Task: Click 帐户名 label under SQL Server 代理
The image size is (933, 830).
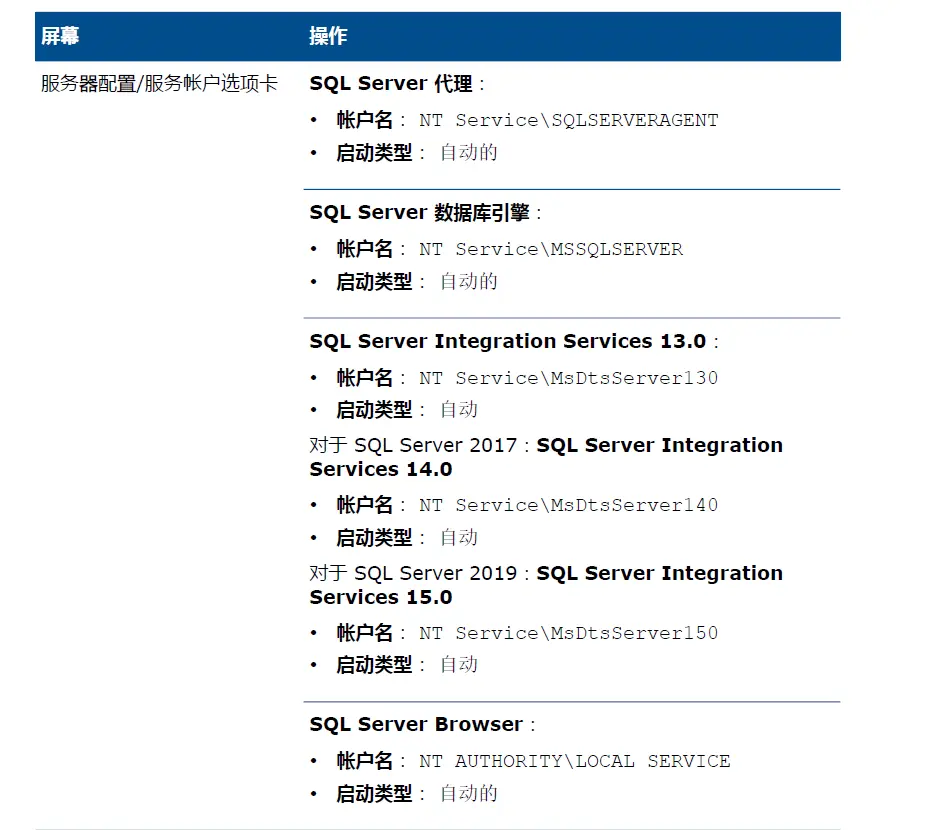Action: pos(365,120)
